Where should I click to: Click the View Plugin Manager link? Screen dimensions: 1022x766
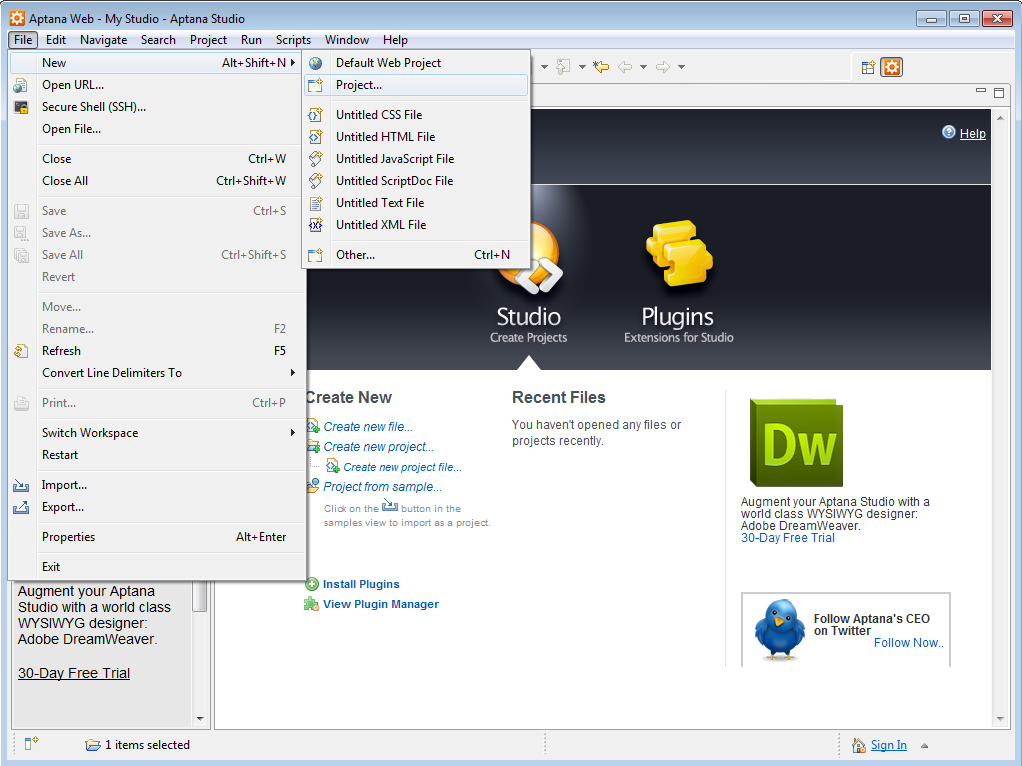coord(381,604)
